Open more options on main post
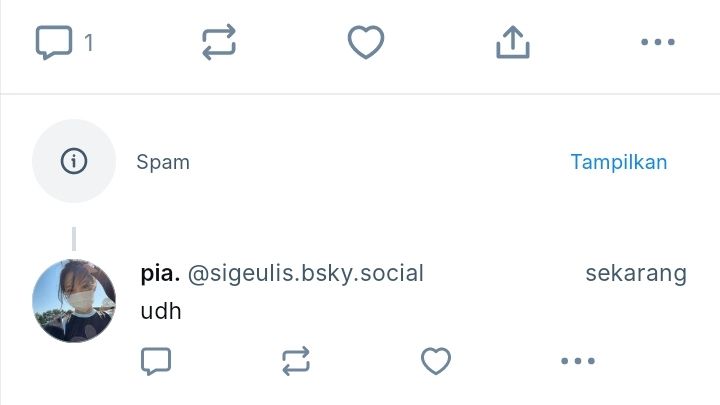This screenshot has height=405, width=720. 658,42
